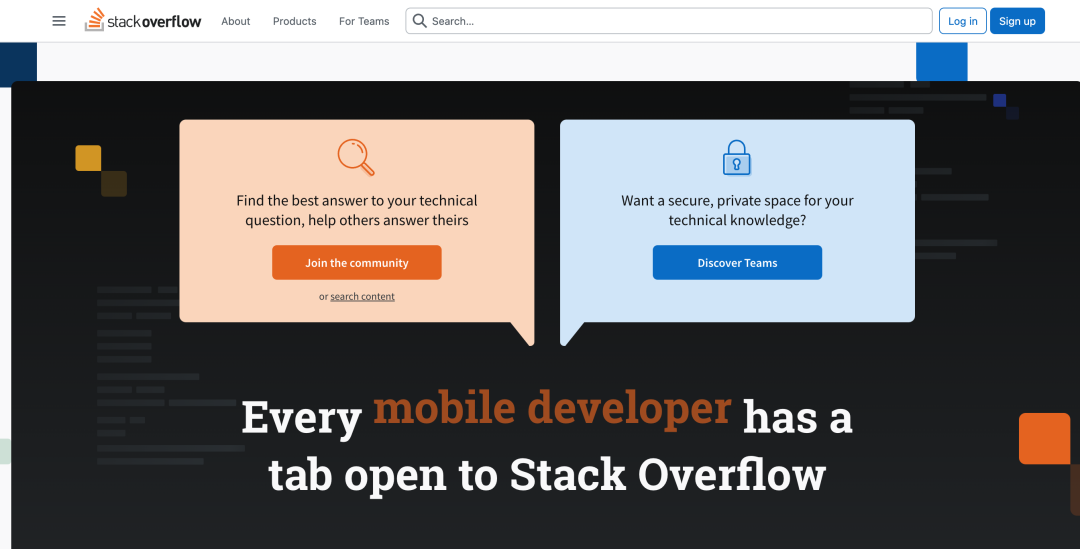Click the search magnifier icon in search bar
Viewport: 1080px width, 549px height.
point(419,21)
